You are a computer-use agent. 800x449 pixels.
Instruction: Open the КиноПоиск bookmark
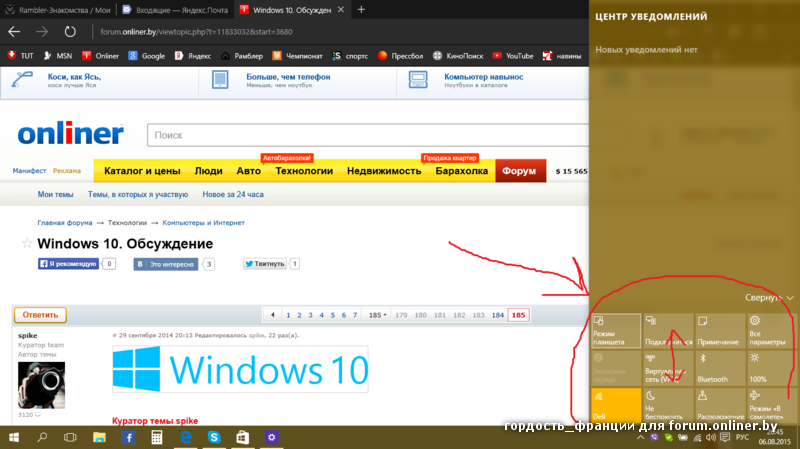pyautogui.click(x=458, y=56)
